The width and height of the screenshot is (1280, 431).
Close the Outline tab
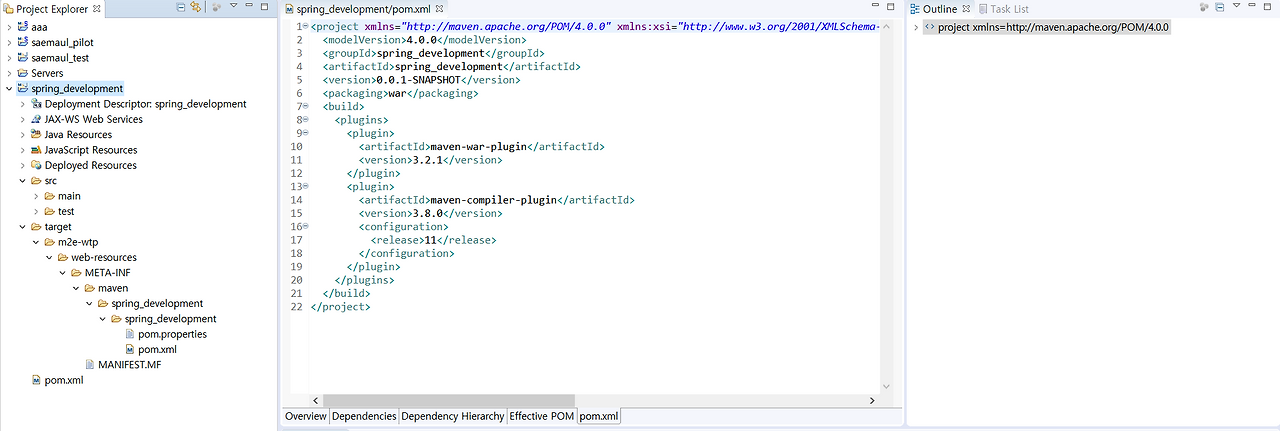[x=966, y=8]
